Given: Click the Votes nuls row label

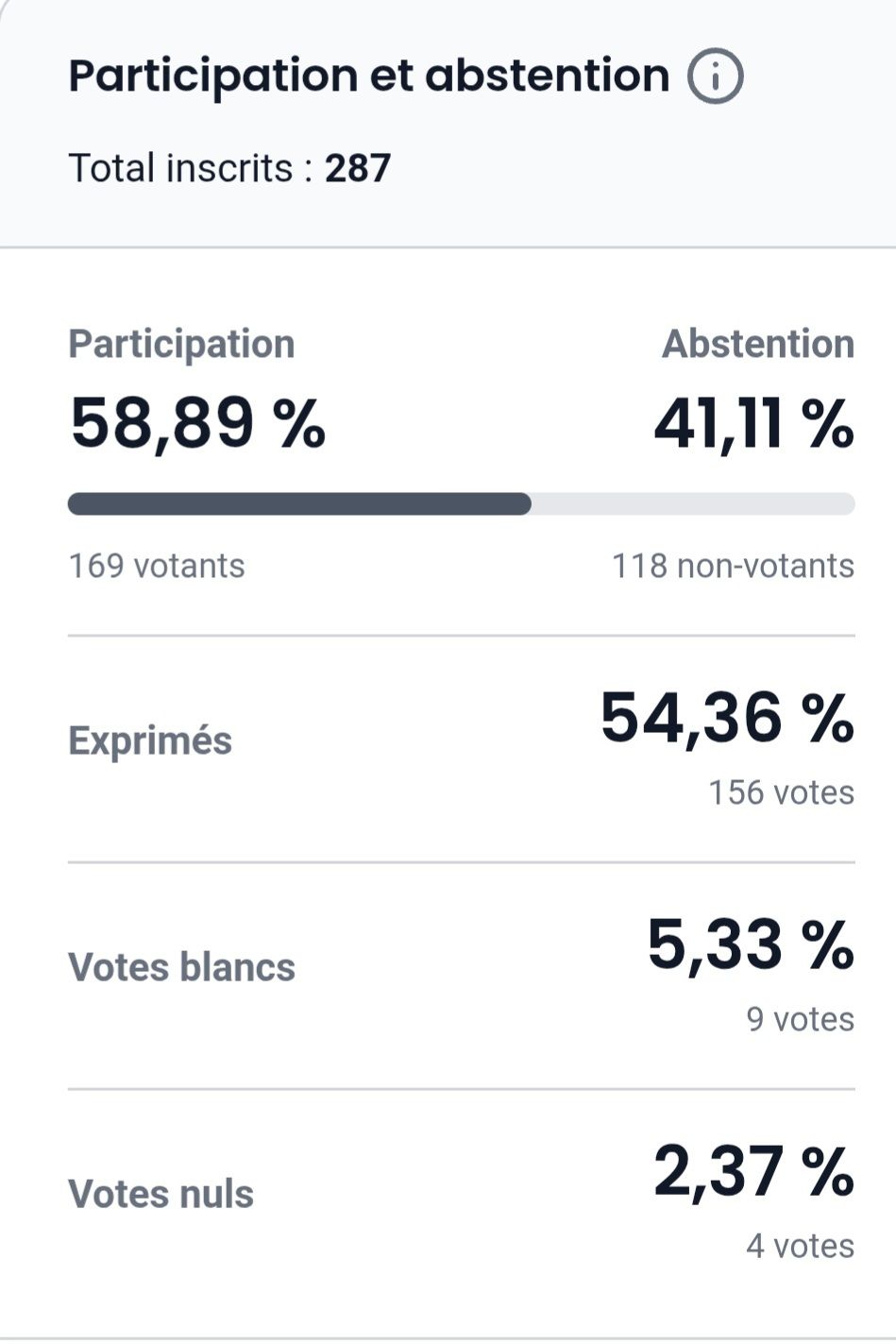Looking at the screenshot, I should click(x=161, y=1194).
